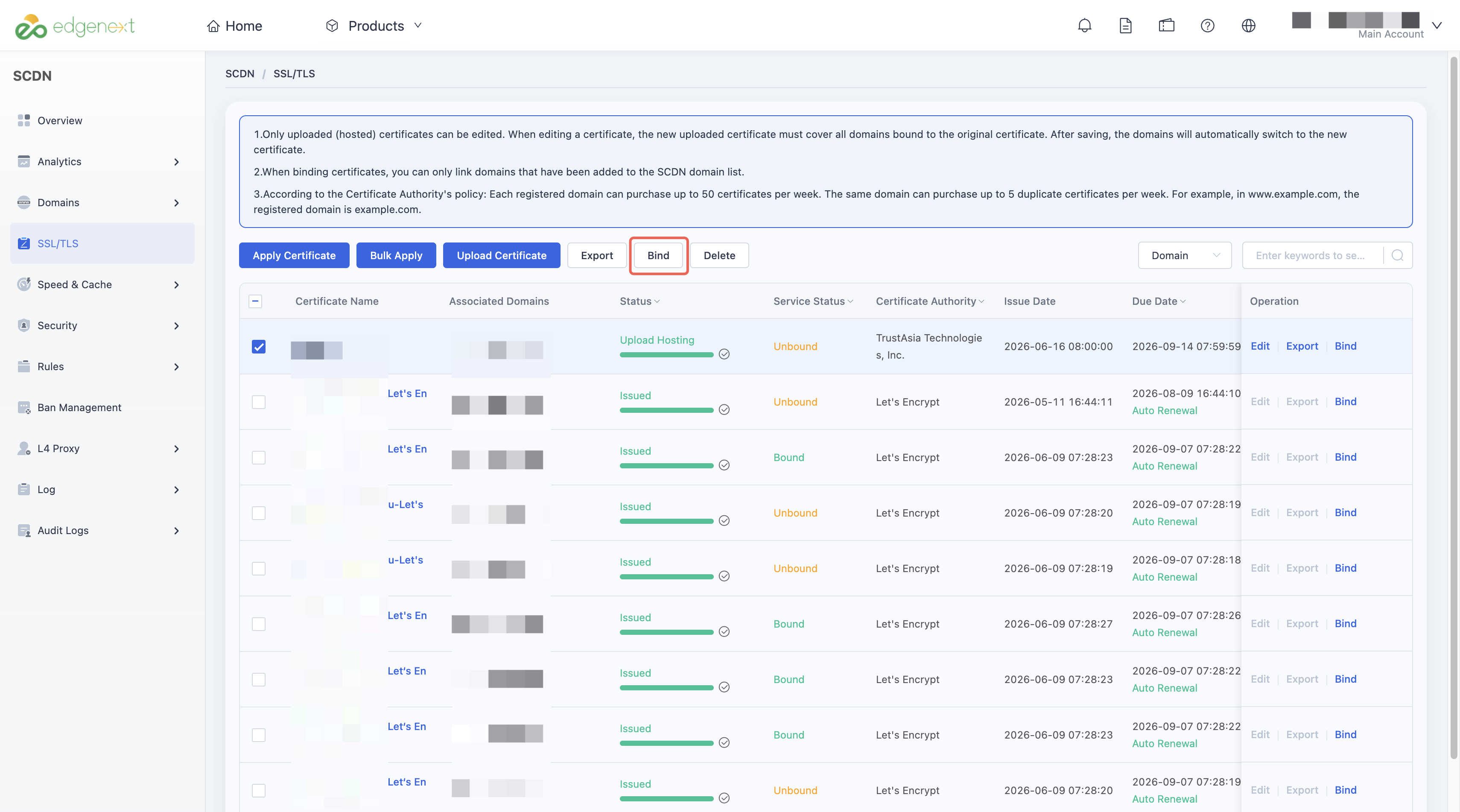Click the toolbar Bind button

pyautogui.click(x=659, y=256)
